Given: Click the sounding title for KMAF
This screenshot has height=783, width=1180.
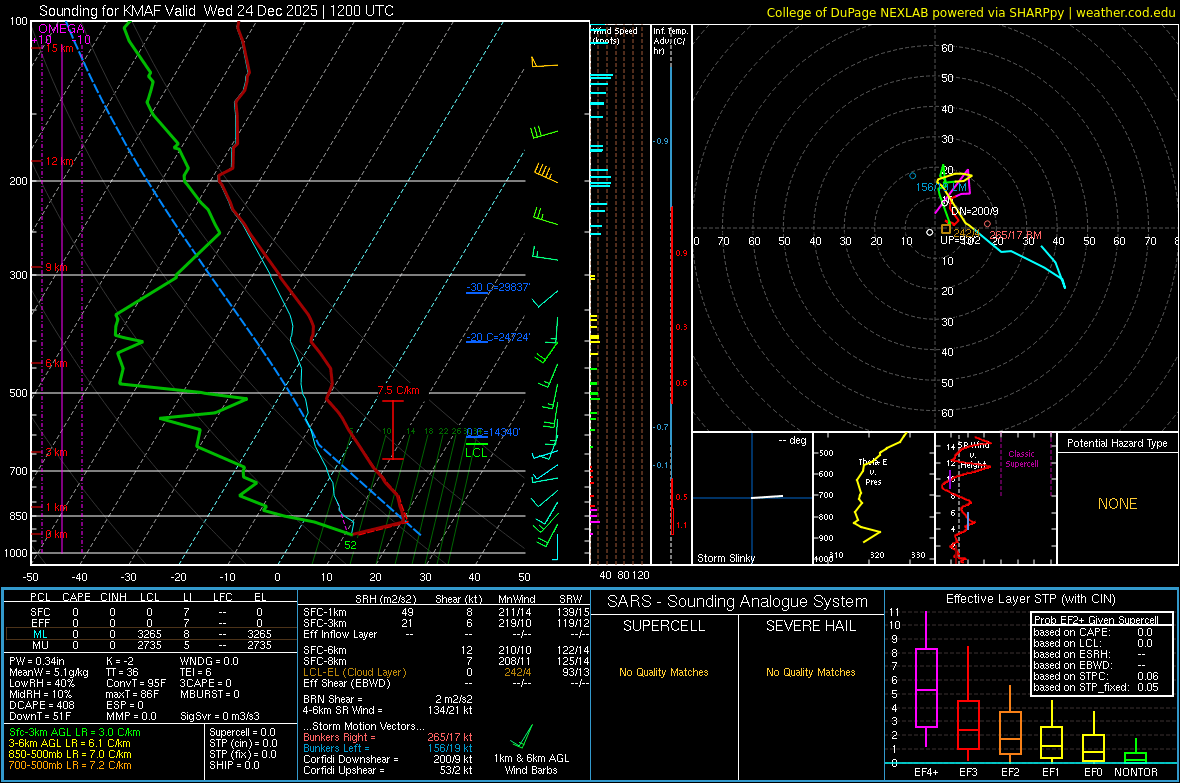Looking at the screenshot, I should pos(216,11).
